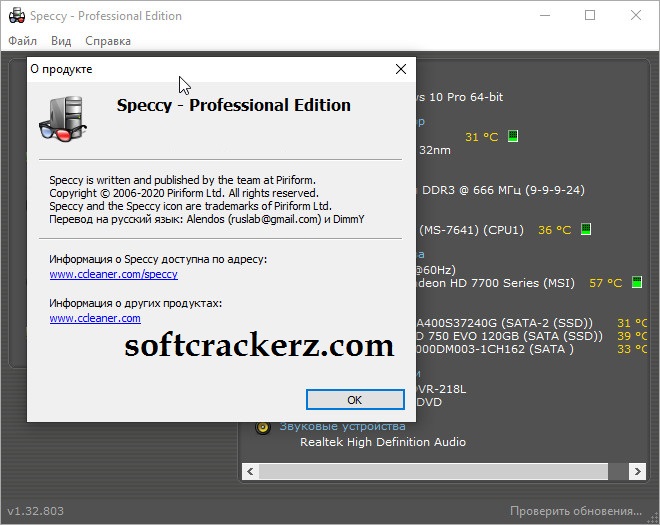This screenshot has height=525, width=660.
Task: Click the 33 °C drive temperature value
Action: point(632,349)
